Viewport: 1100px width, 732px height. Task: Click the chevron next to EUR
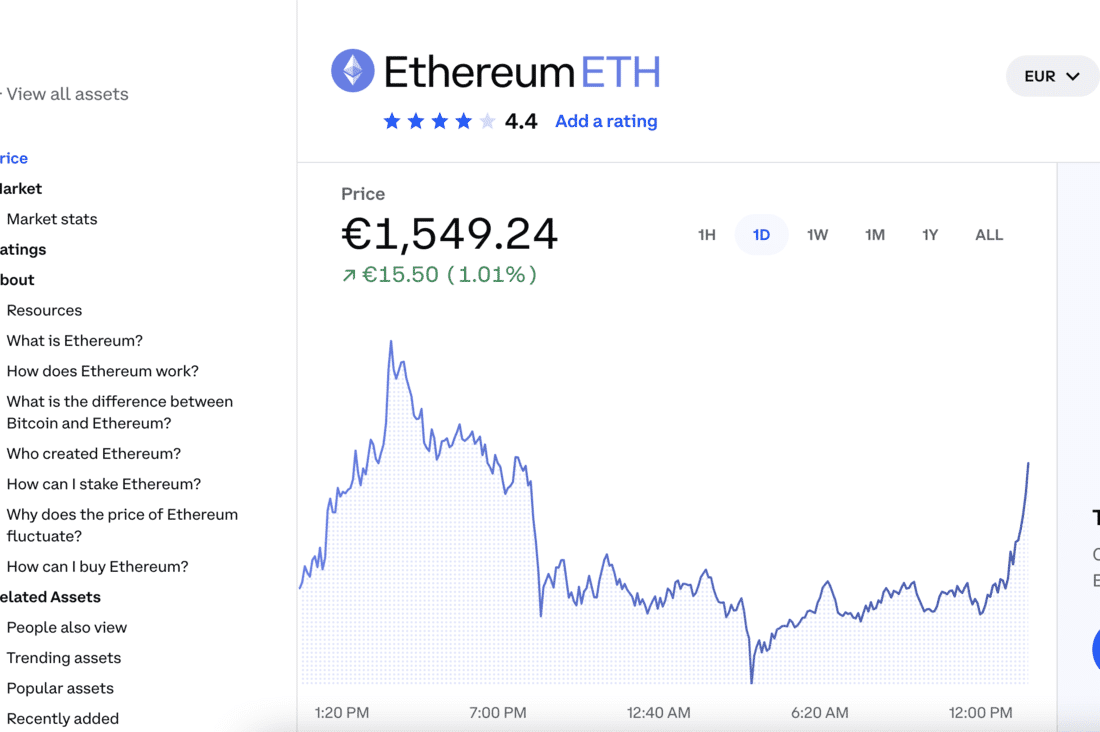point(1073,76)
